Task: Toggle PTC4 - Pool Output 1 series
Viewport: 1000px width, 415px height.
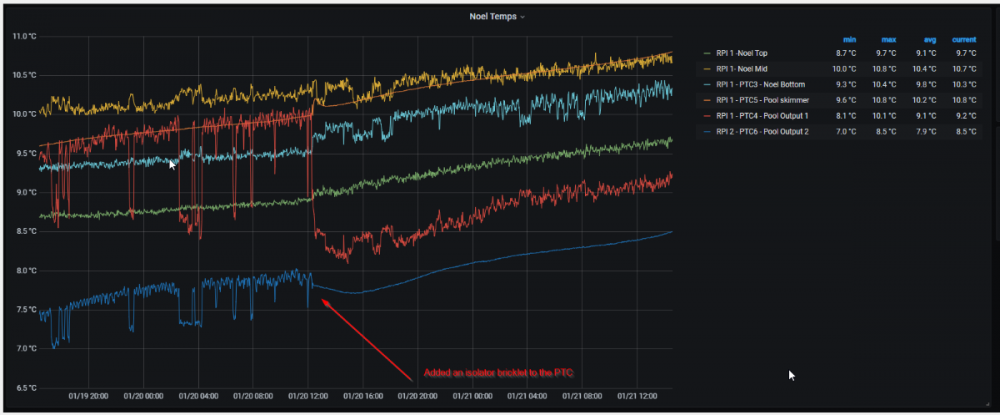Action: pos(762,116)
